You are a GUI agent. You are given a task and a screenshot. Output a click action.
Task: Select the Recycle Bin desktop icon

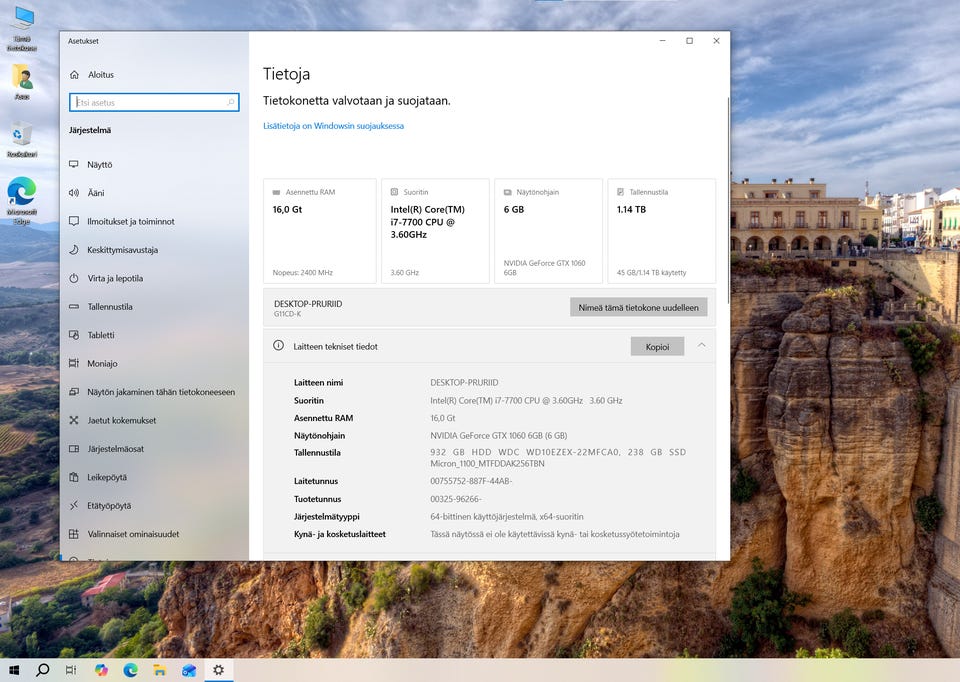(22, 139)
